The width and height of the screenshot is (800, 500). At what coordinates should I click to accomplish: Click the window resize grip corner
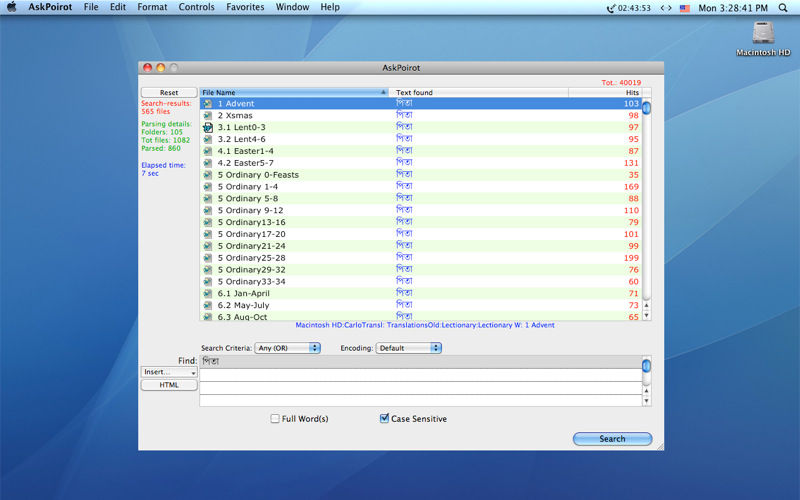[660, 446]
